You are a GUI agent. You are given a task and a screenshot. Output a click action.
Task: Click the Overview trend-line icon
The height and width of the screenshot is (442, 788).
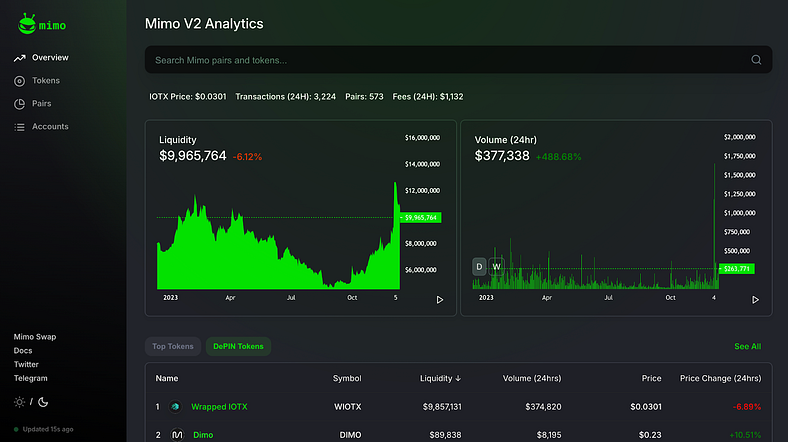tap(20, 58)
